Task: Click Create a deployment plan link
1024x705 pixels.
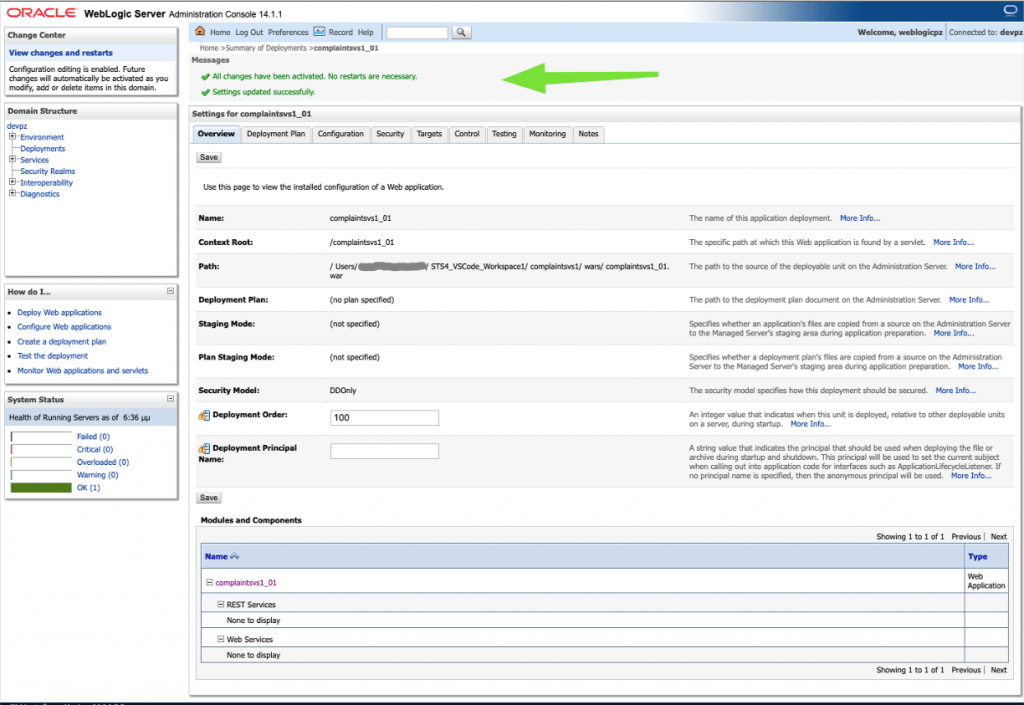Action: (61, 341)
